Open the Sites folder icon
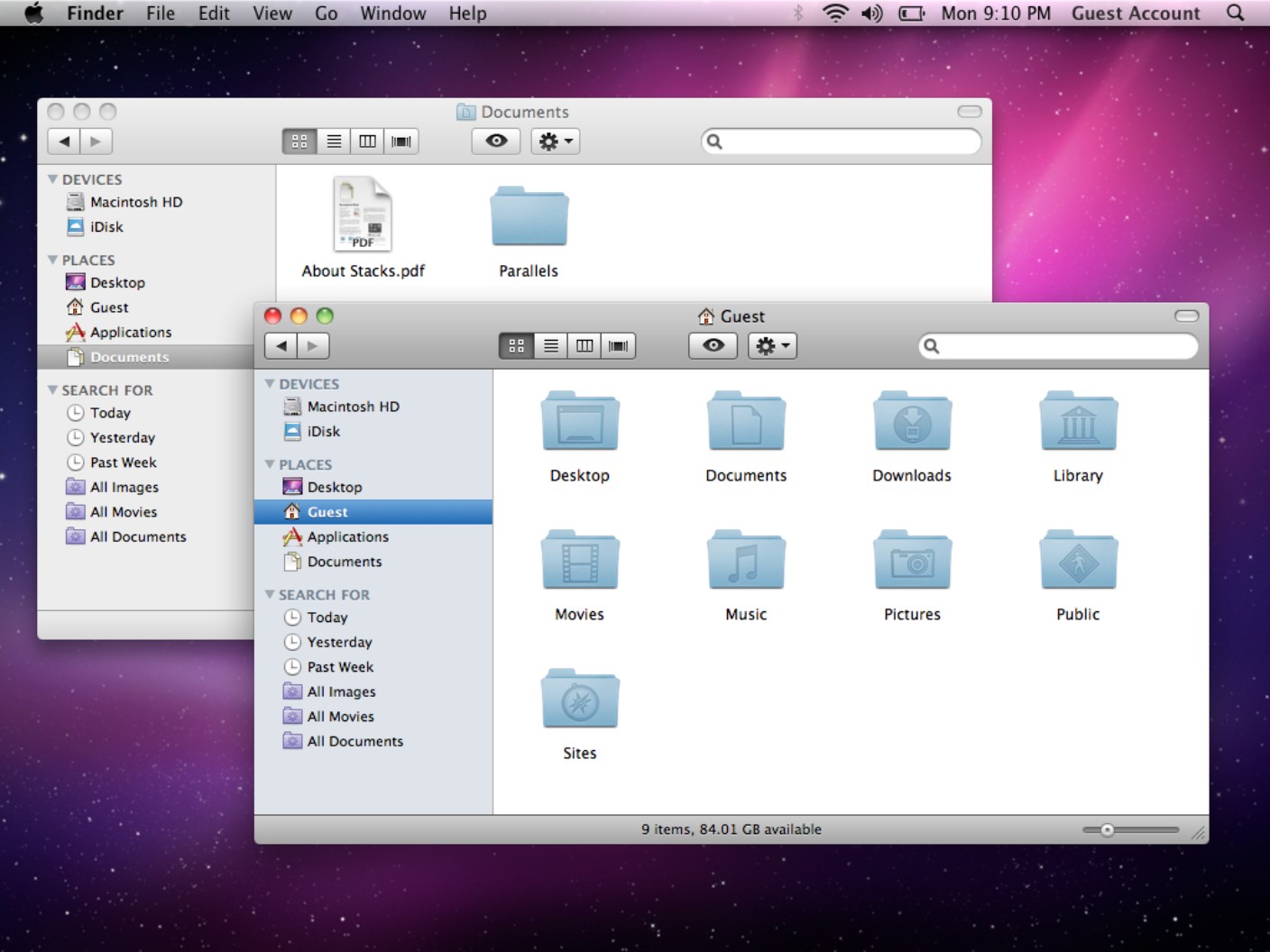The height and width of the screenshot is (952, 1270). [x=579, y=700]
